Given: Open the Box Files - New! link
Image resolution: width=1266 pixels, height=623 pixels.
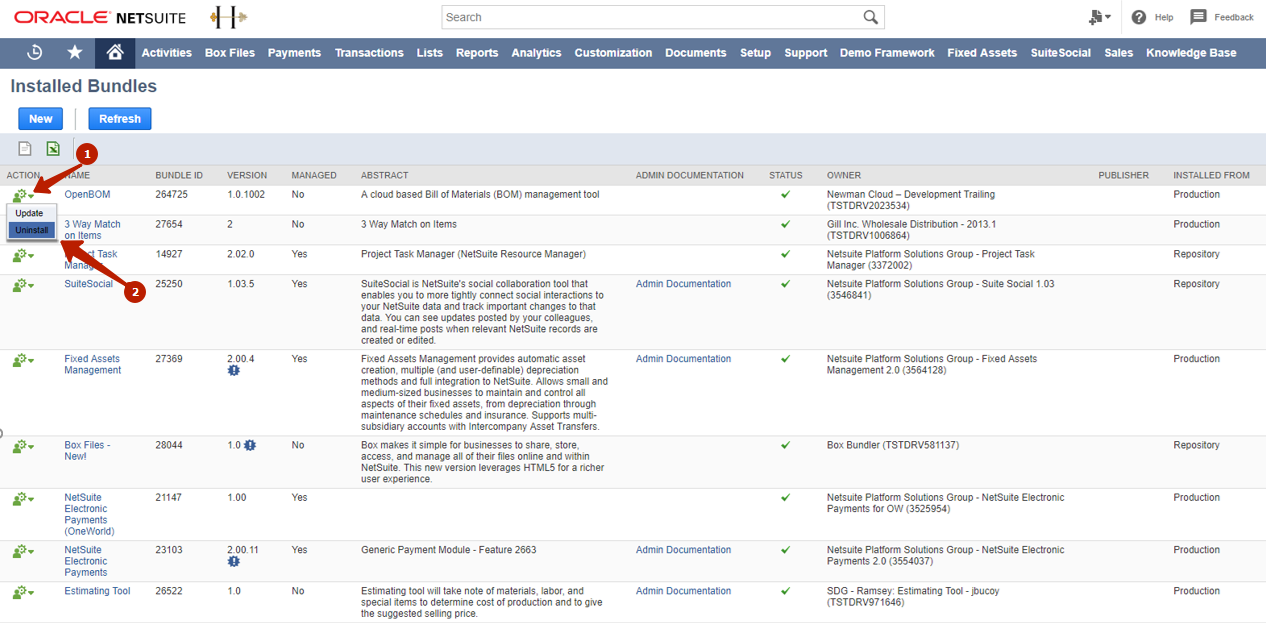Looking at the screenshot, I should point(88,450).
